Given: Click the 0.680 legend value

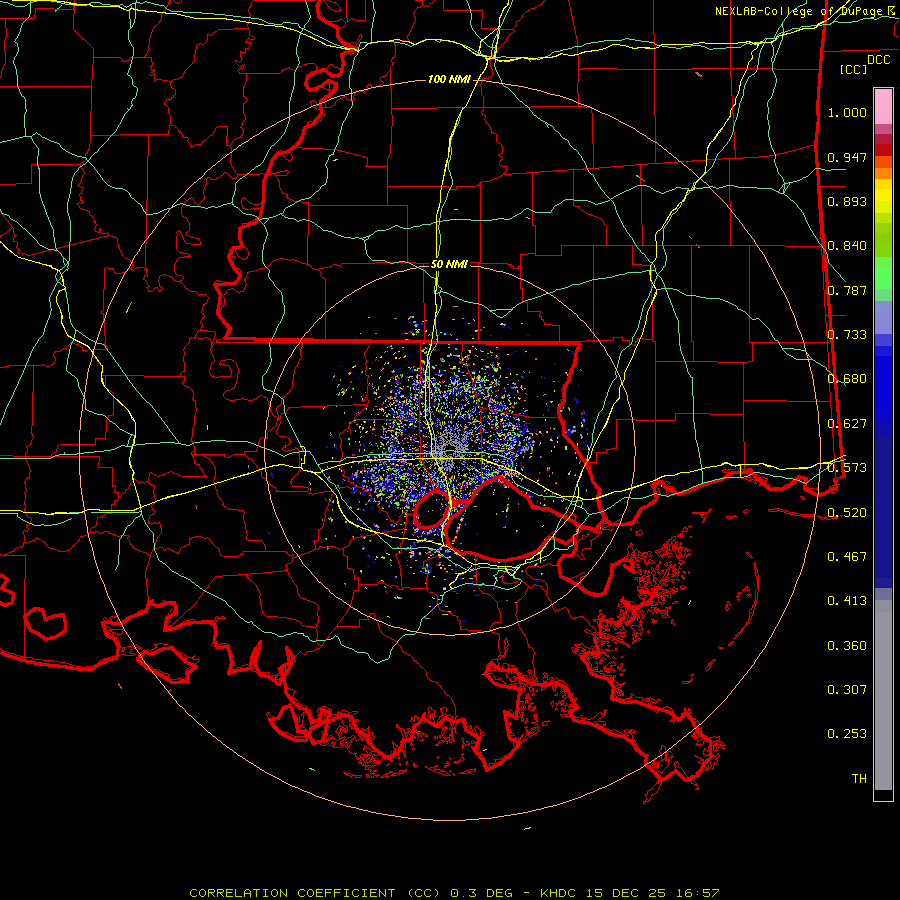Looking at the screenshot, I should 847,379.
